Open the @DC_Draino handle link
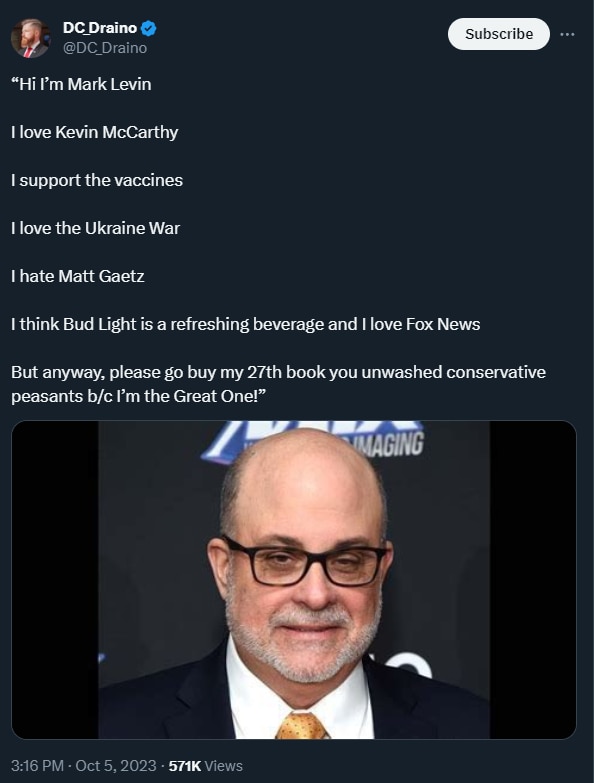Screen dimensions: 594x783 point(105,48)
